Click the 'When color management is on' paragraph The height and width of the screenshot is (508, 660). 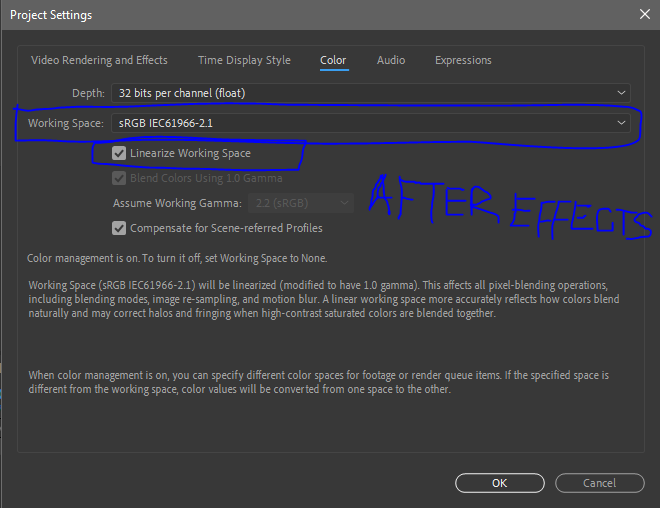319,382
